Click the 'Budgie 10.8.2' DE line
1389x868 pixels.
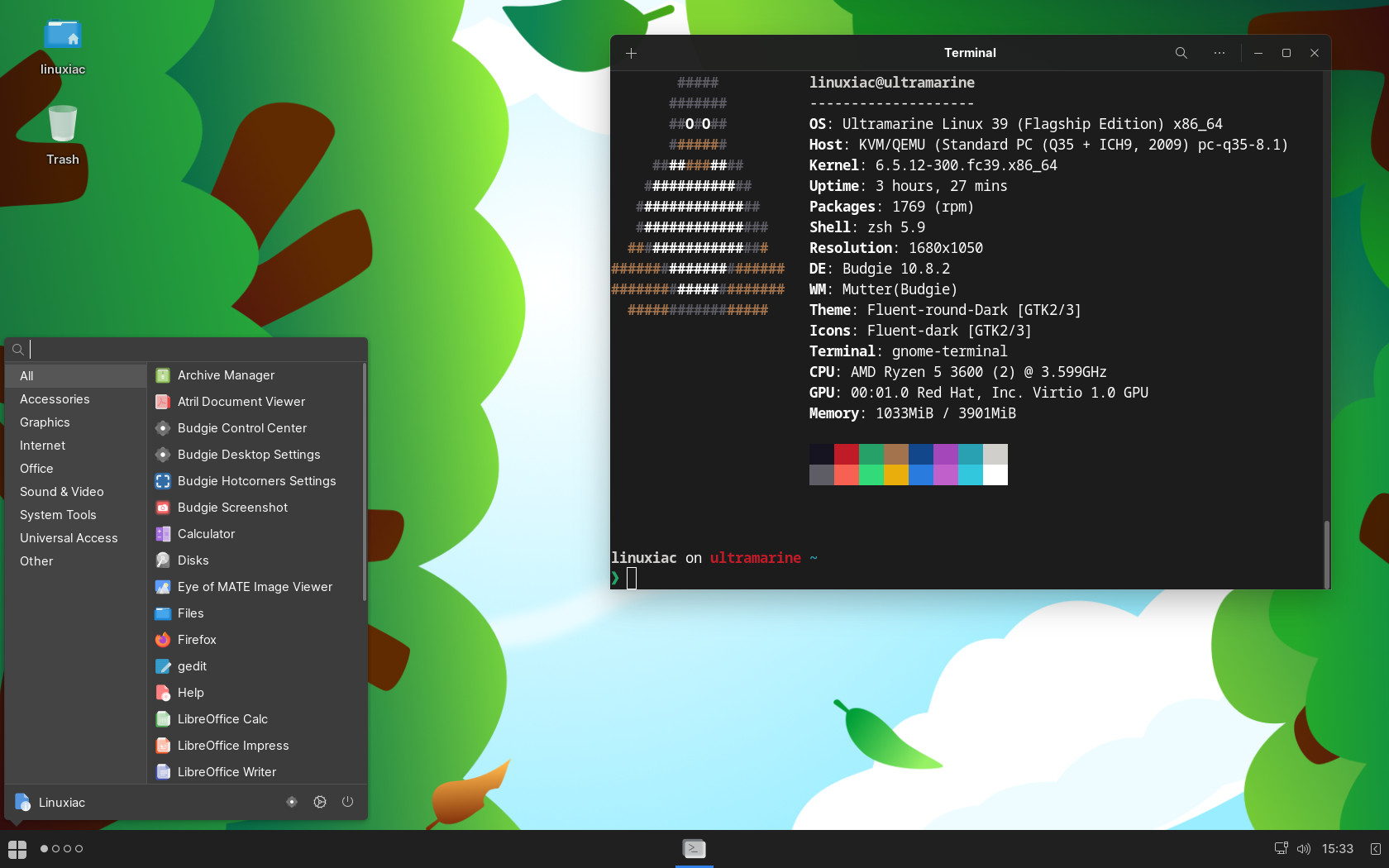pyautogui.click(x=880, y=269)
